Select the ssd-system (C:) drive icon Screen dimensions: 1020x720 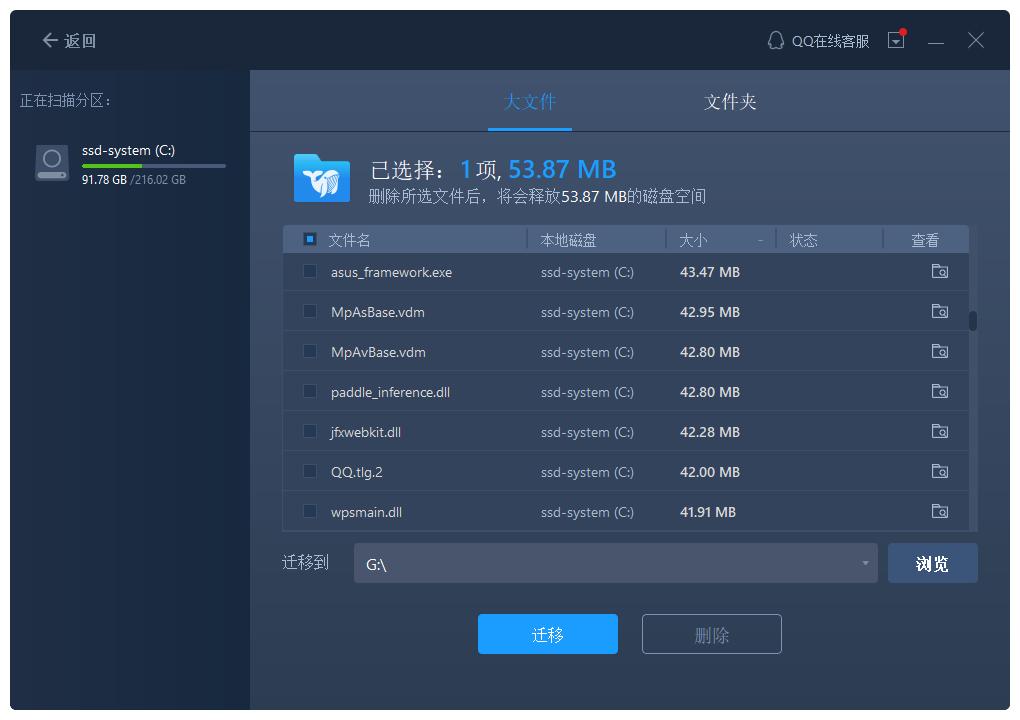pos(52,163)
